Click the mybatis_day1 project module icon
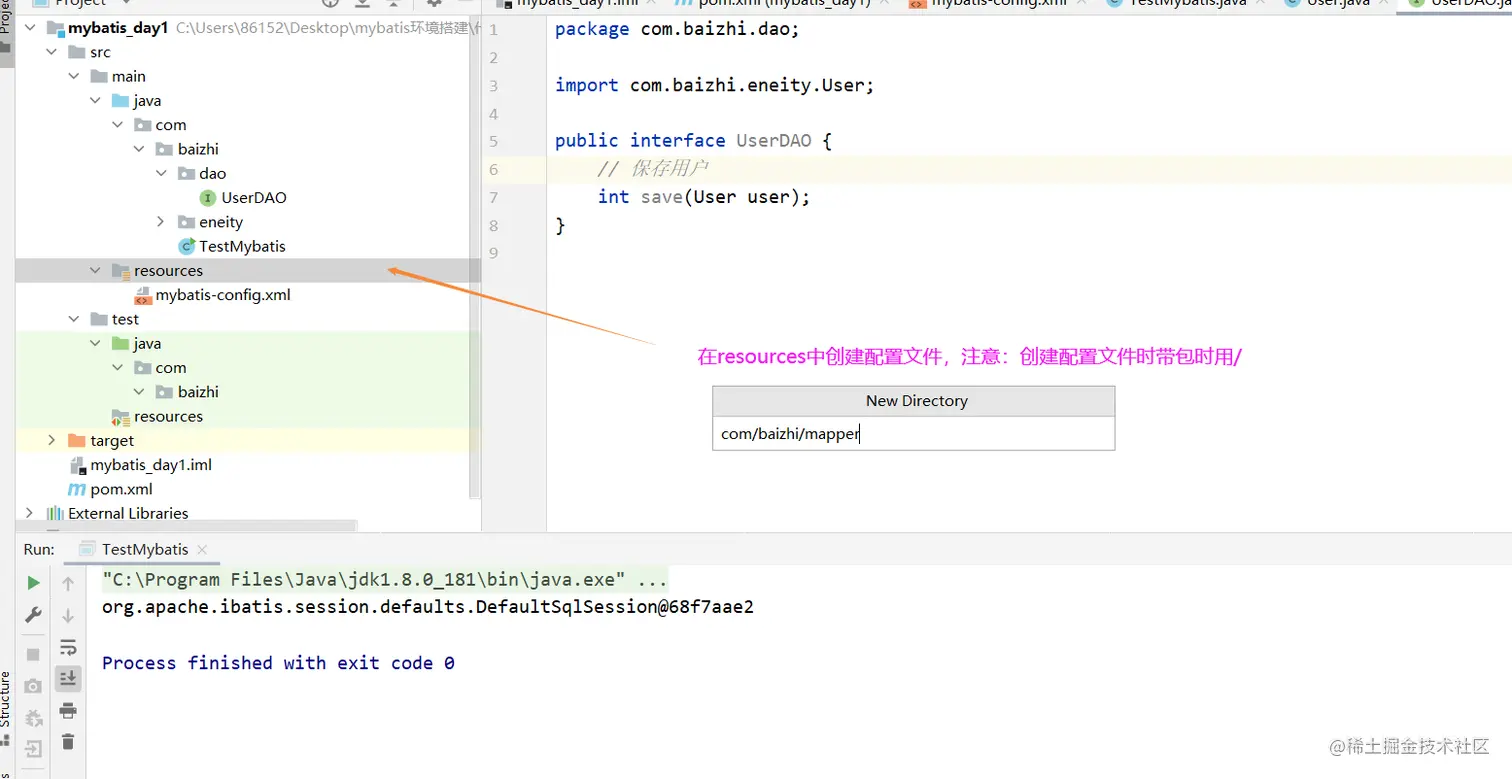 pos(55,28)
